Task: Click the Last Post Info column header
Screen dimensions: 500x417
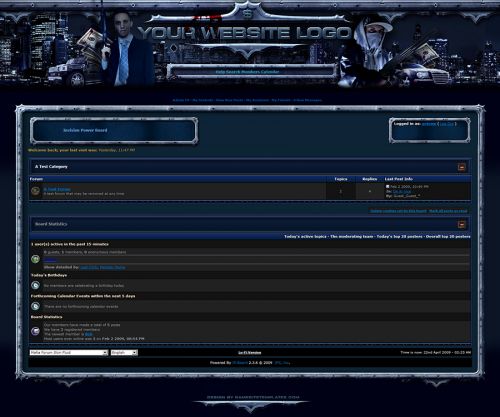Action: point(399,179)
